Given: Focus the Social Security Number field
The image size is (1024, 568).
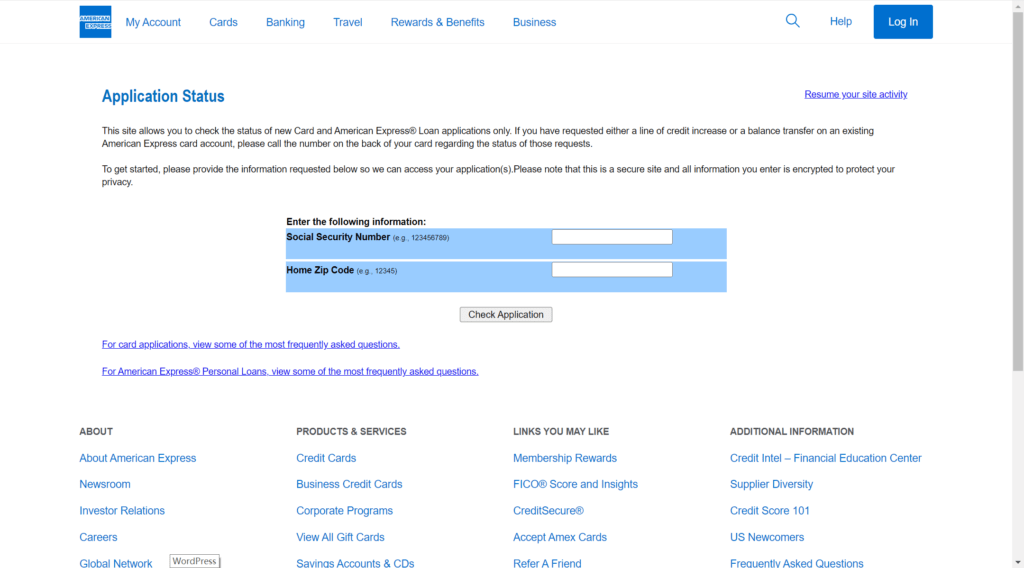Looking at the screenshot, I should coord(611,236).
